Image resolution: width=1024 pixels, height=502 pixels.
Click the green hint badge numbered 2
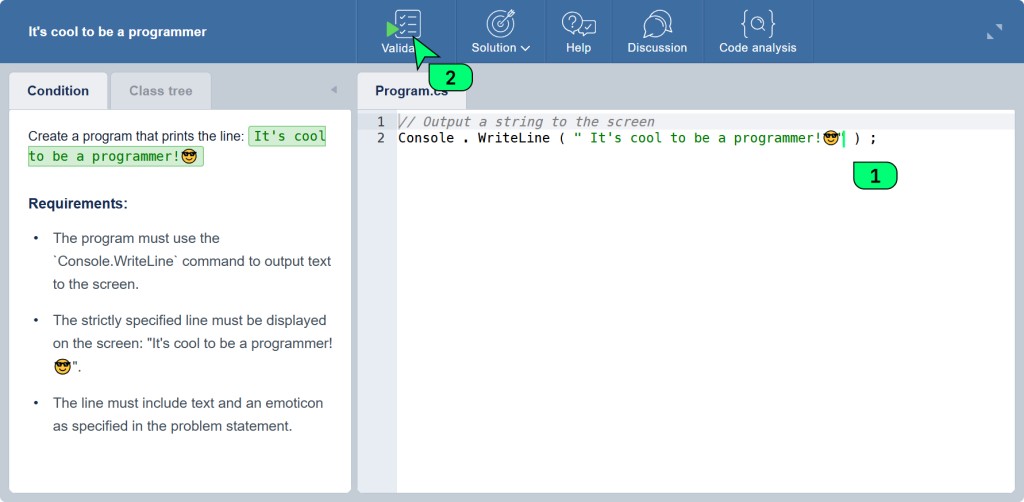click(x=450, y=77)
